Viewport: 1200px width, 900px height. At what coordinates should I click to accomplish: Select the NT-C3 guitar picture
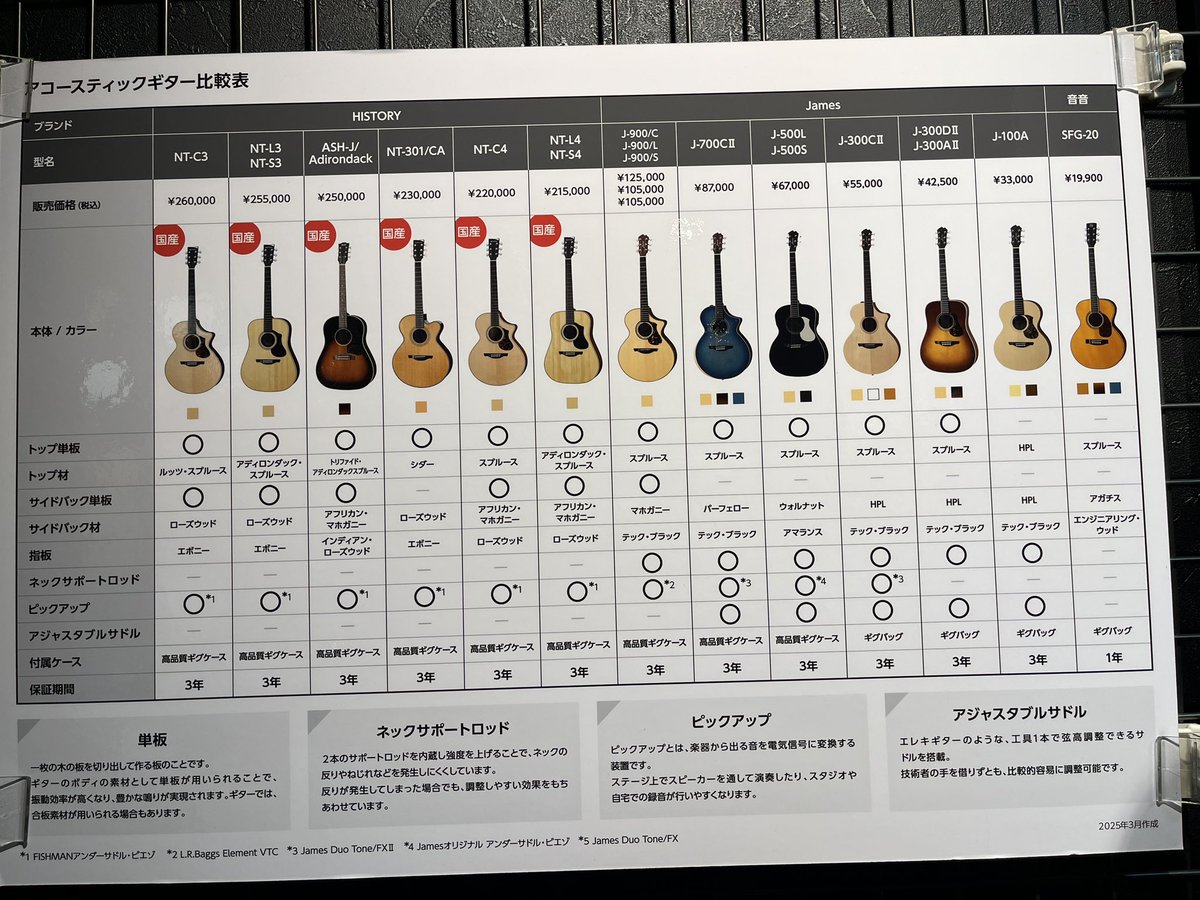pyautogui.click(x=192, y=321)
